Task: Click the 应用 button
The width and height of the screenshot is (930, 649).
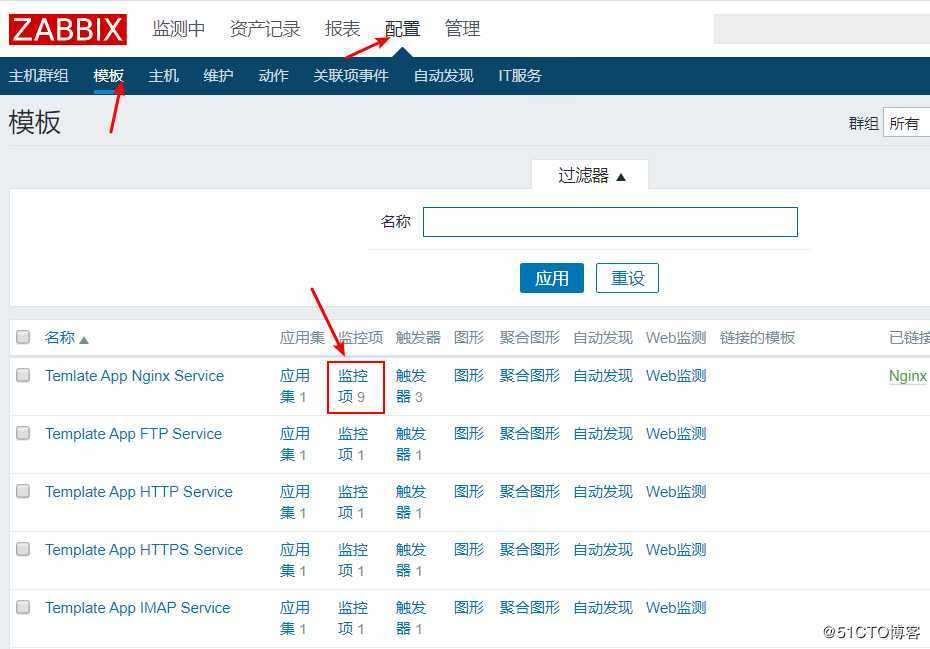Action: [551, 277]
